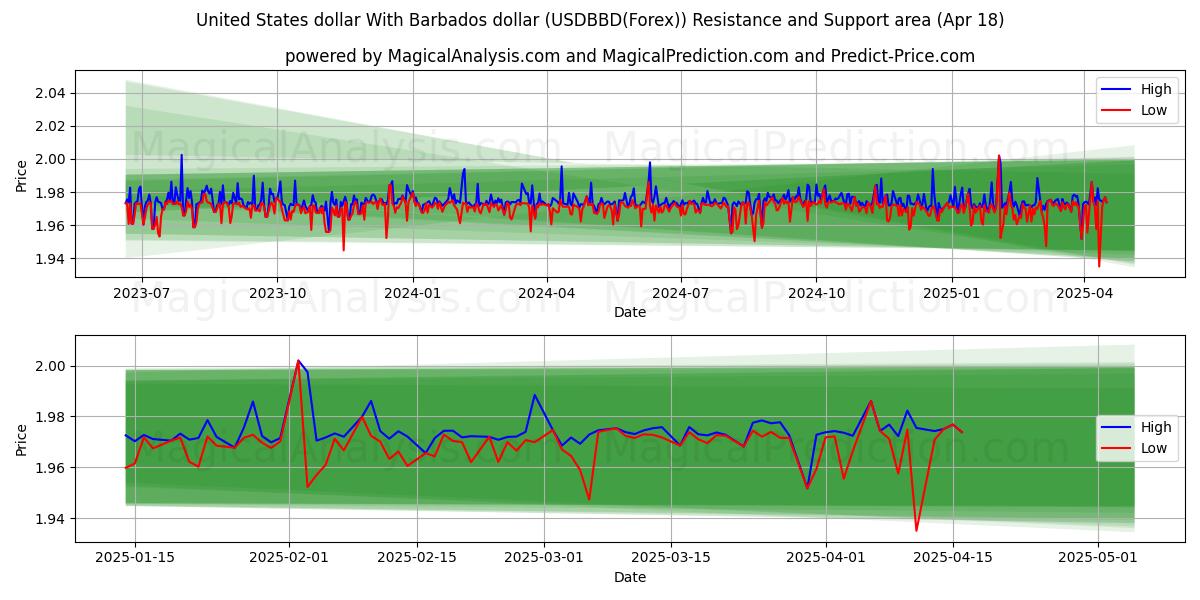Click the 2.00 tick on the lower chart
The image size is (1200, 600).
50,366
